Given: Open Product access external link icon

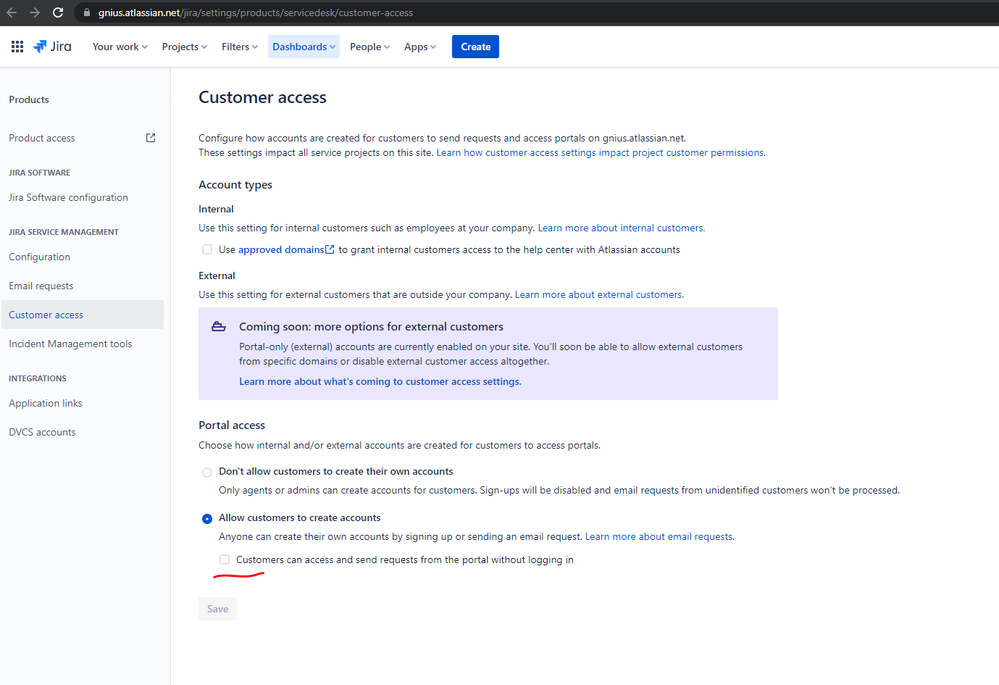Looking at the screenshot, I should coord(150,138).
